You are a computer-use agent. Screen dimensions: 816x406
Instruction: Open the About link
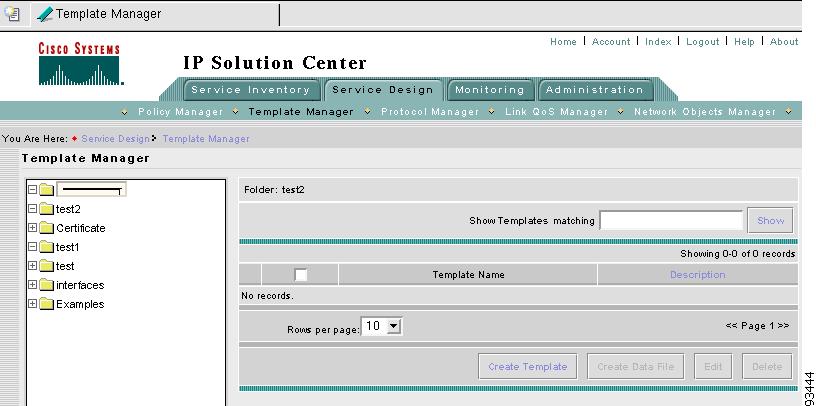(x=784, y=42)
